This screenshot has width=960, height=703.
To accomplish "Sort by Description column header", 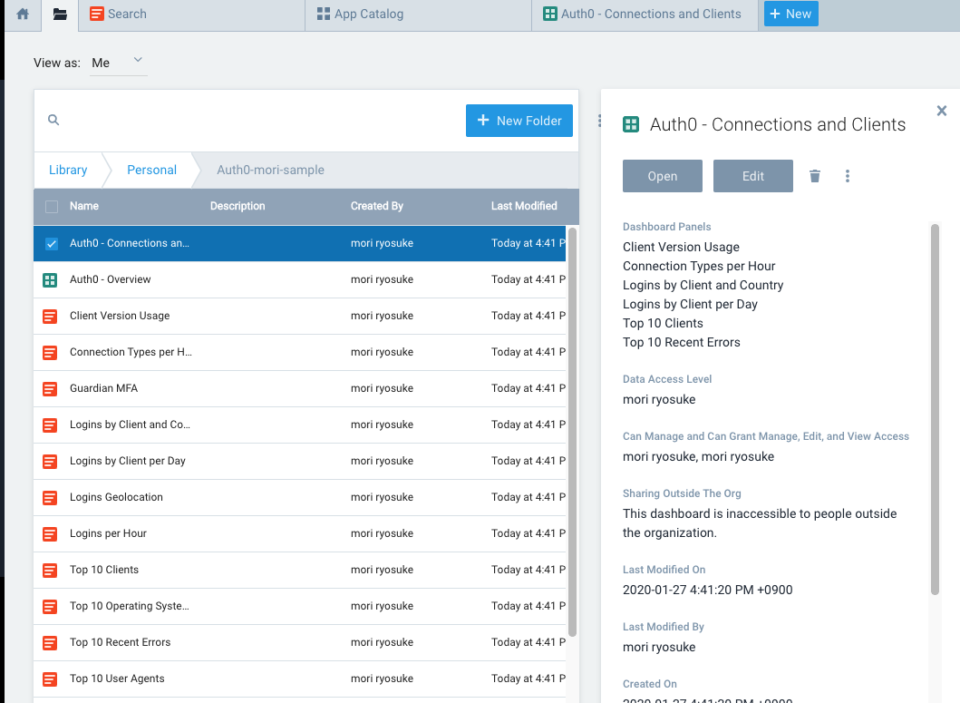I will pyautogui.click(x=238, y=206).
